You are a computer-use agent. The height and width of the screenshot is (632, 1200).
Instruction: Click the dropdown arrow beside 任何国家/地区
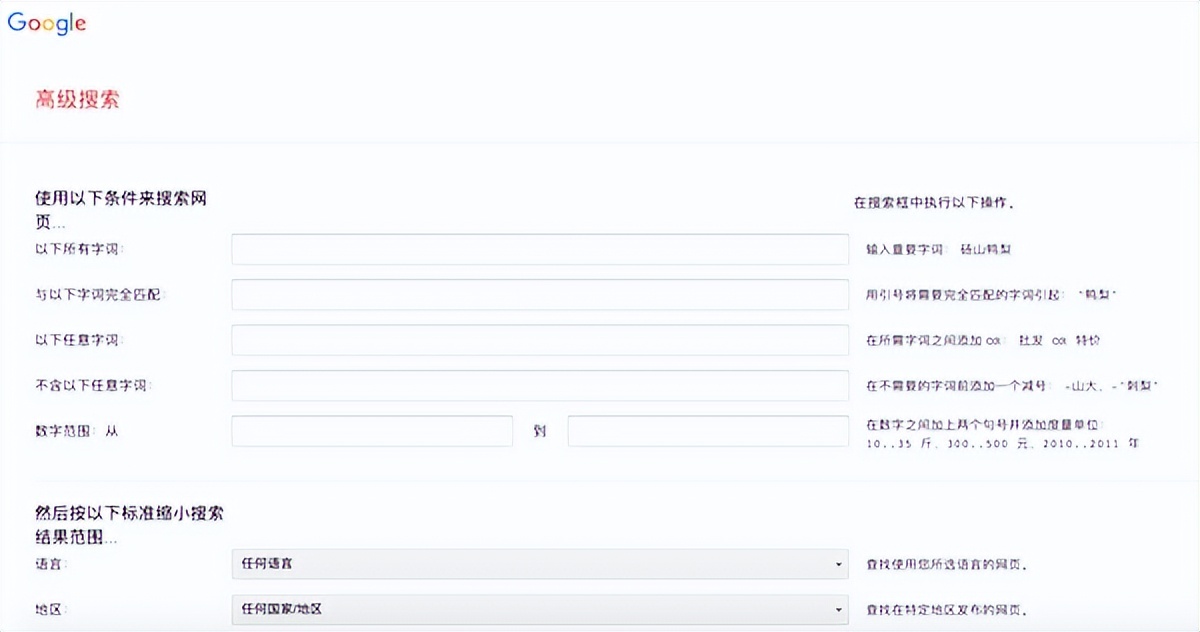[840, 608]
